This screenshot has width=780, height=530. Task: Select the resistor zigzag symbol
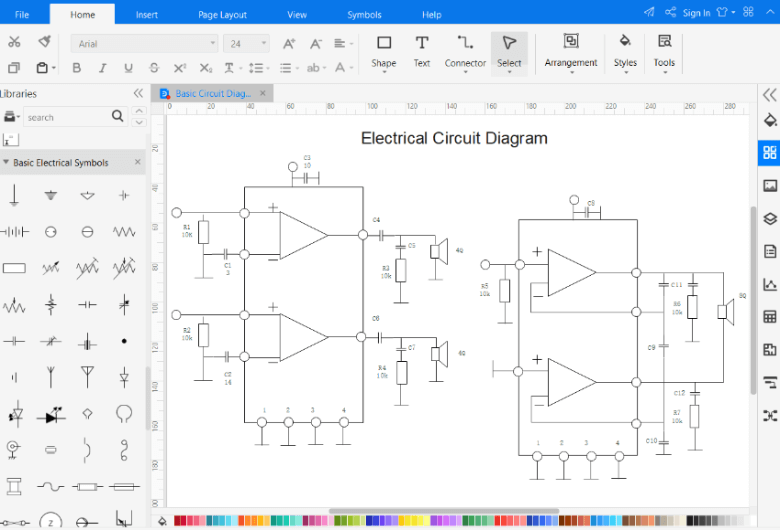124,231
